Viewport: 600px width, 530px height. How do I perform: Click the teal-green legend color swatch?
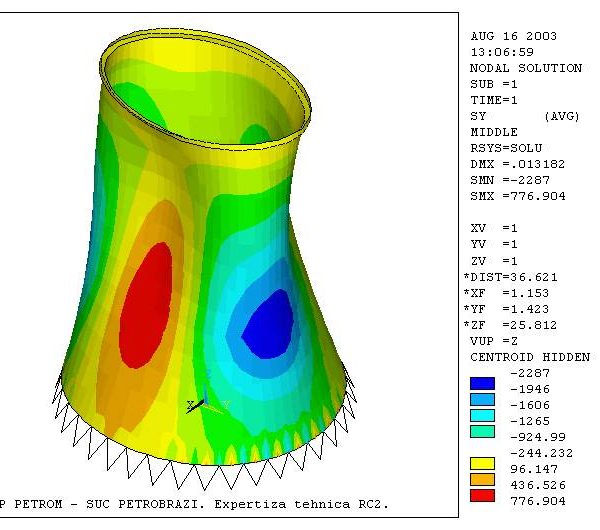click(x=482, y=431)
